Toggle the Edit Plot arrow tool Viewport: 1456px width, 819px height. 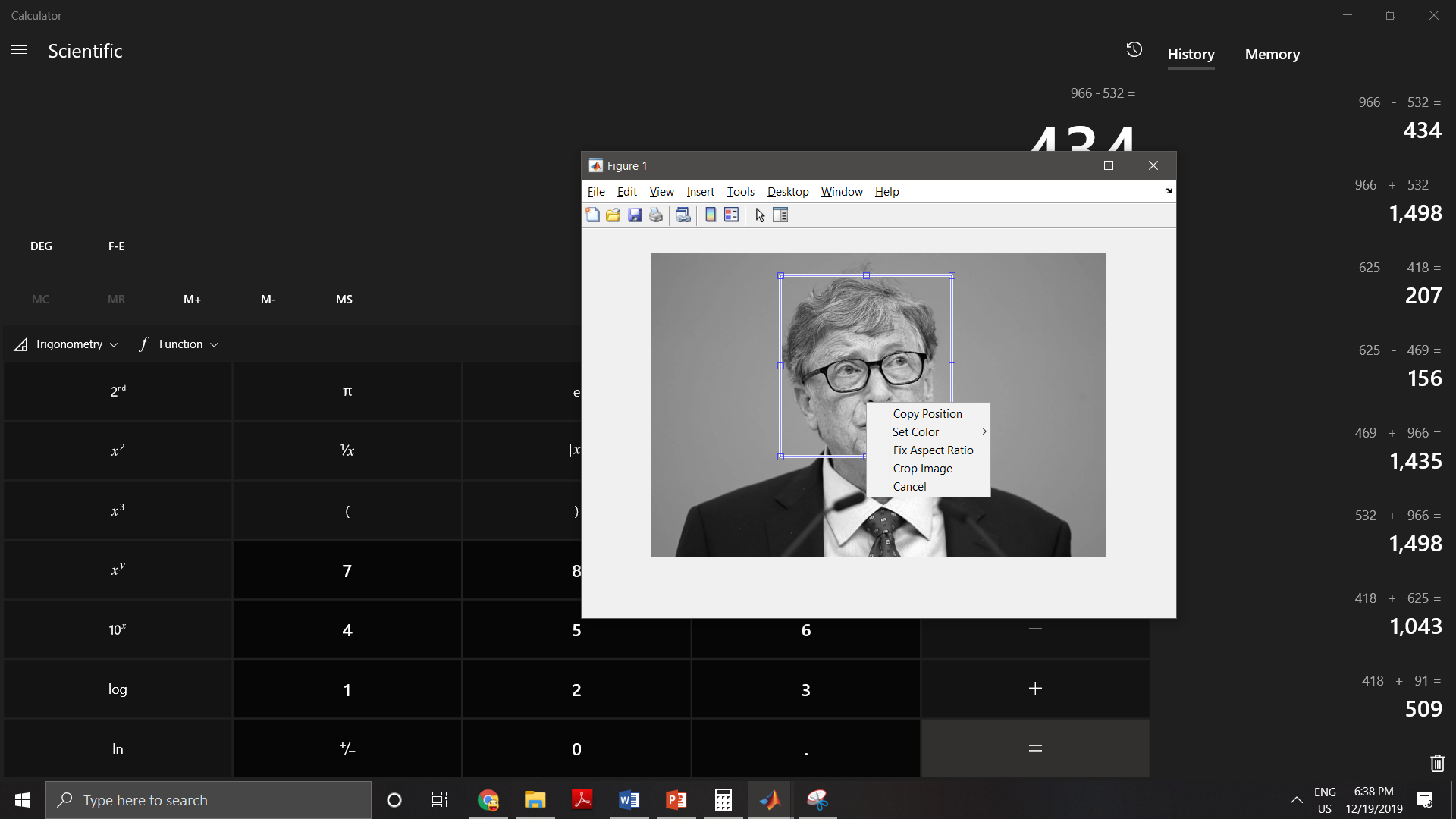[x=760, y=215]
